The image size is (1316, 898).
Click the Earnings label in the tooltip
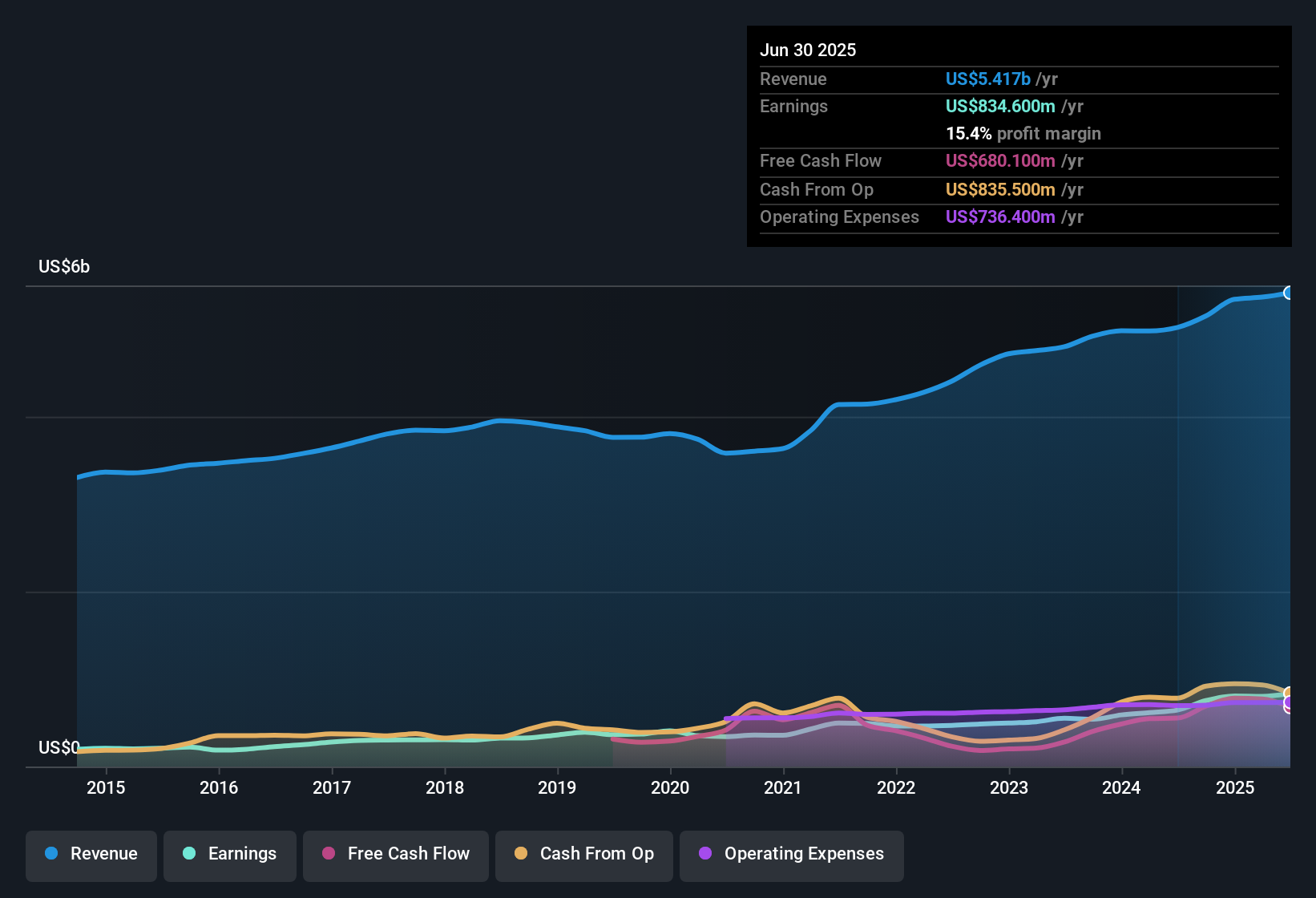[x=793, y=106]
